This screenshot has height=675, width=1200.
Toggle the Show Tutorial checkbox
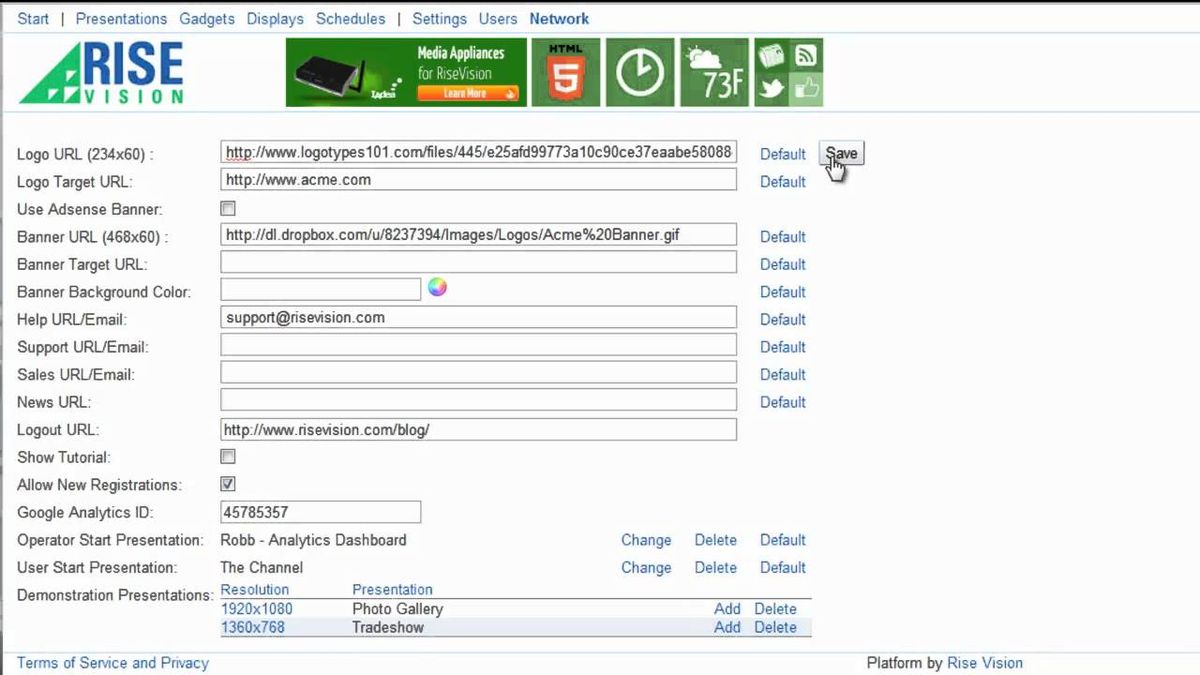(228, 457)
